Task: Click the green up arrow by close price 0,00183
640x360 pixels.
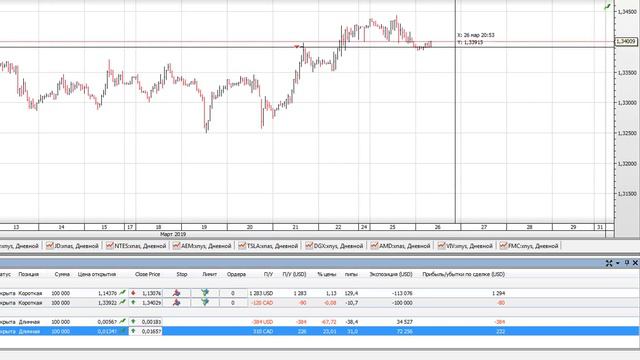Action: (133, 322)
